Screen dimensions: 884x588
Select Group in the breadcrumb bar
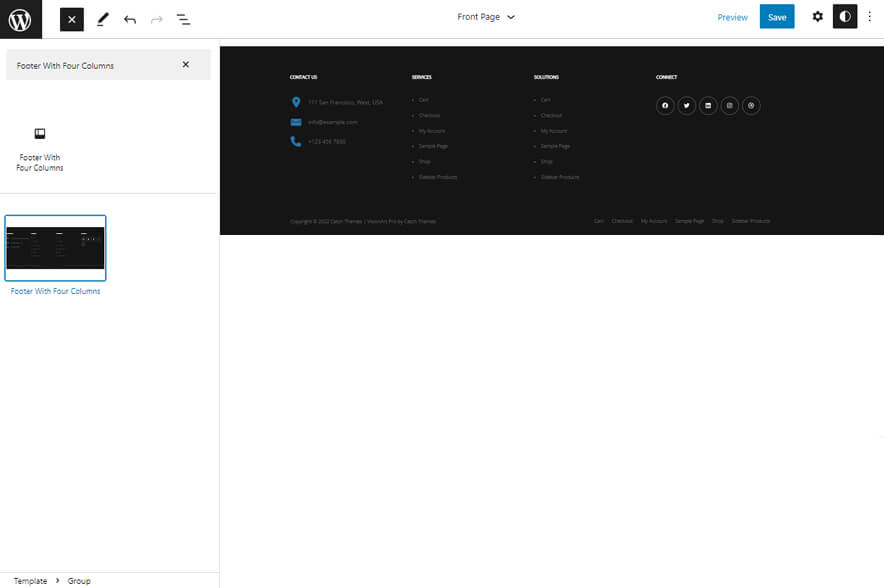coord(79,580)
